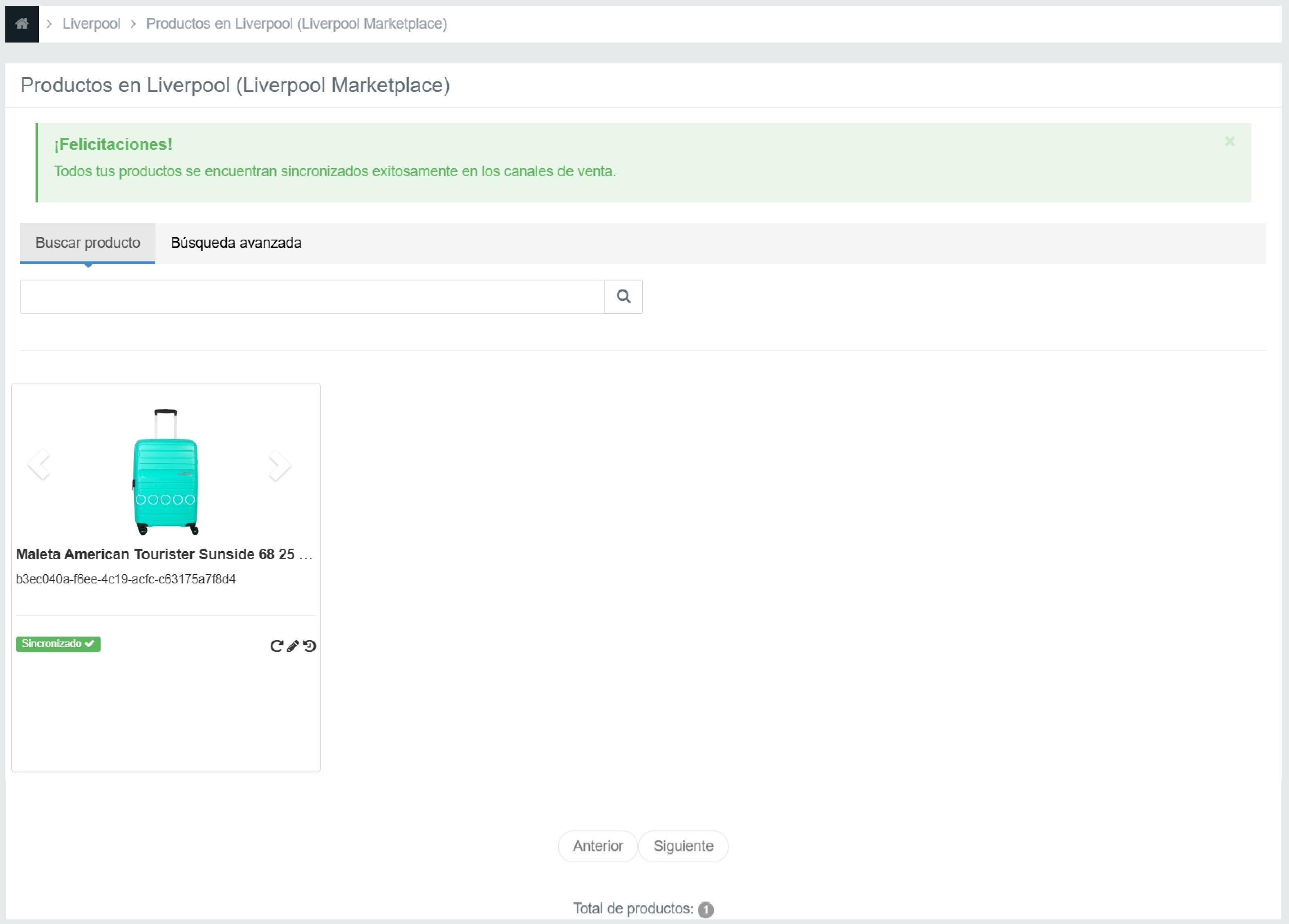
Task: Click the page title Productos en Liverpool
Action: 235,85
